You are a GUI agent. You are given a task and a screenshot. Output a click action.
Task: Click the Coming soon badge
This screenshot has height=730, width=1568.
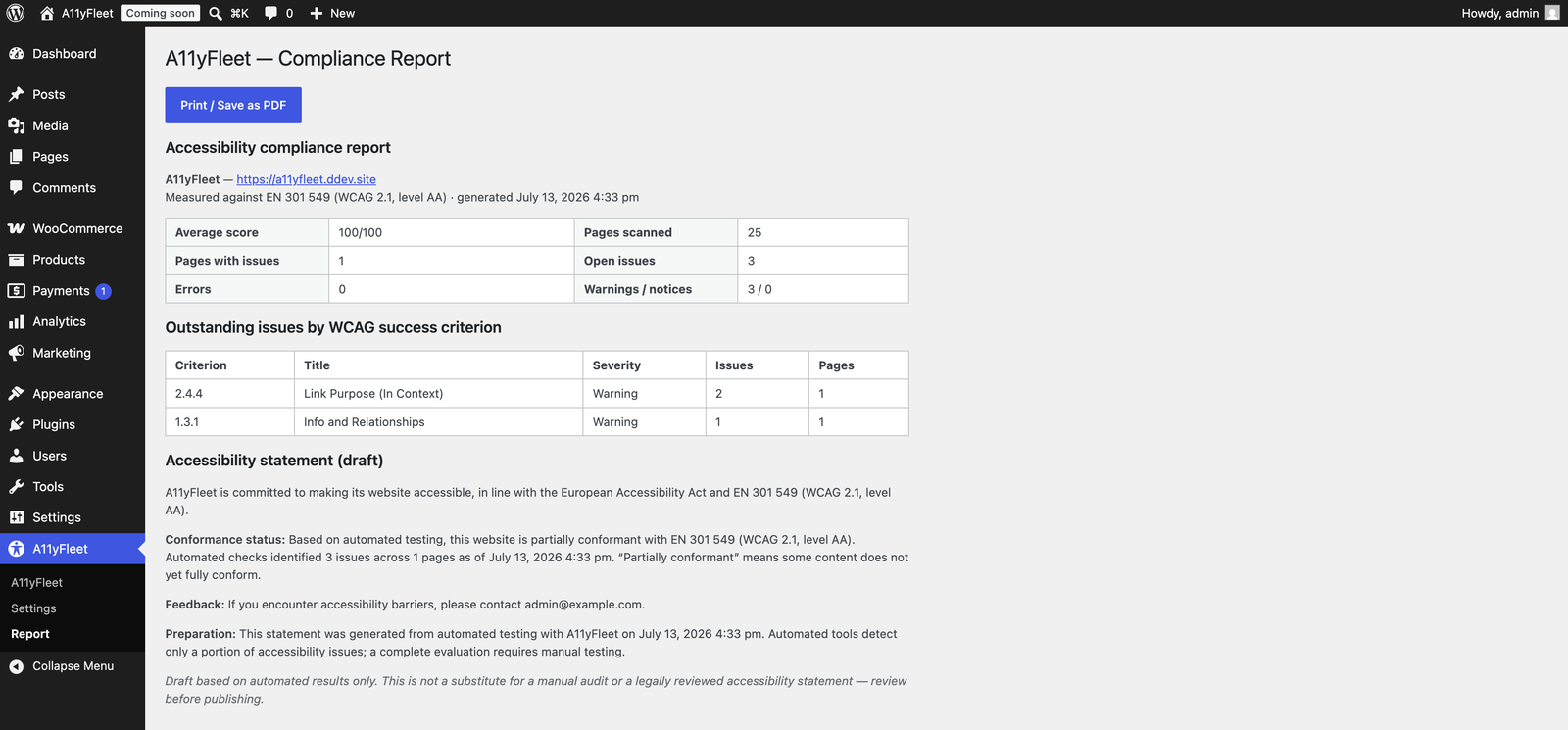click(161, 13)
